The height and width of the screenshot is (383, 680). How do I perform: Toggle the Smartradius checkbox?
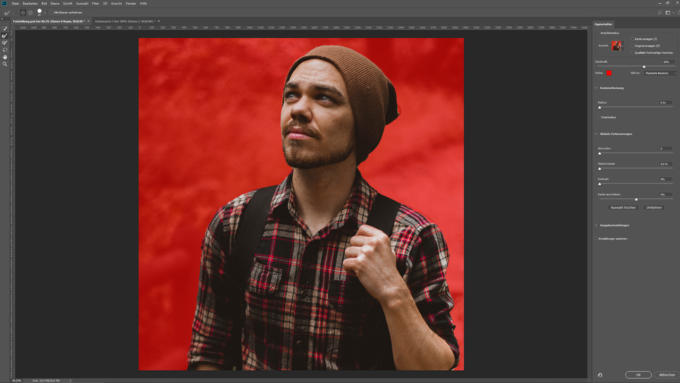(x=599, y=117)
